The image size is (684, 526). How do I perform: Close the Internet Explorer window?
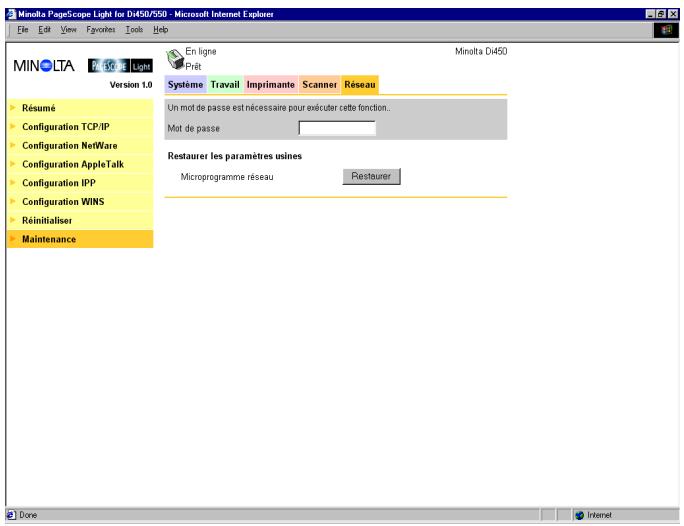[674, 14]
